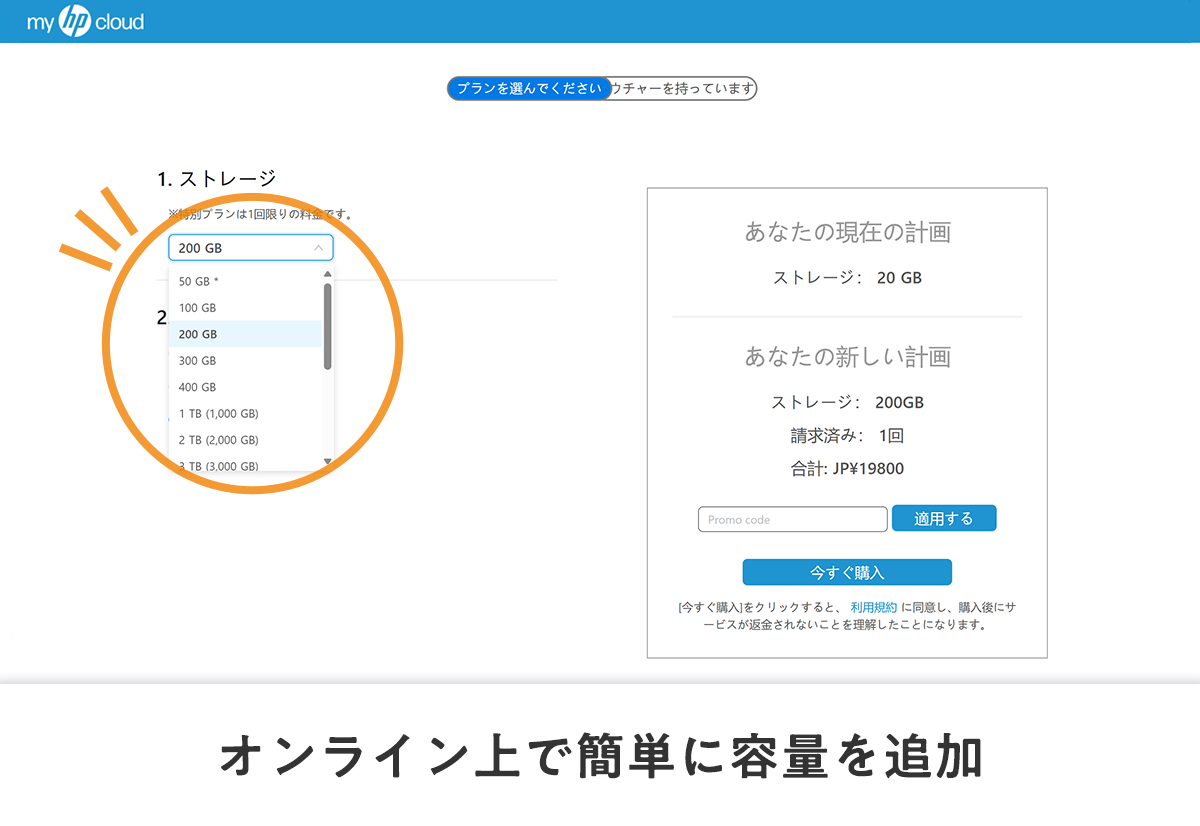Select the 300 GB storage plan
Image resolution: width=1200 pixels, height=826 pixels.
click(x=197, y=361)
